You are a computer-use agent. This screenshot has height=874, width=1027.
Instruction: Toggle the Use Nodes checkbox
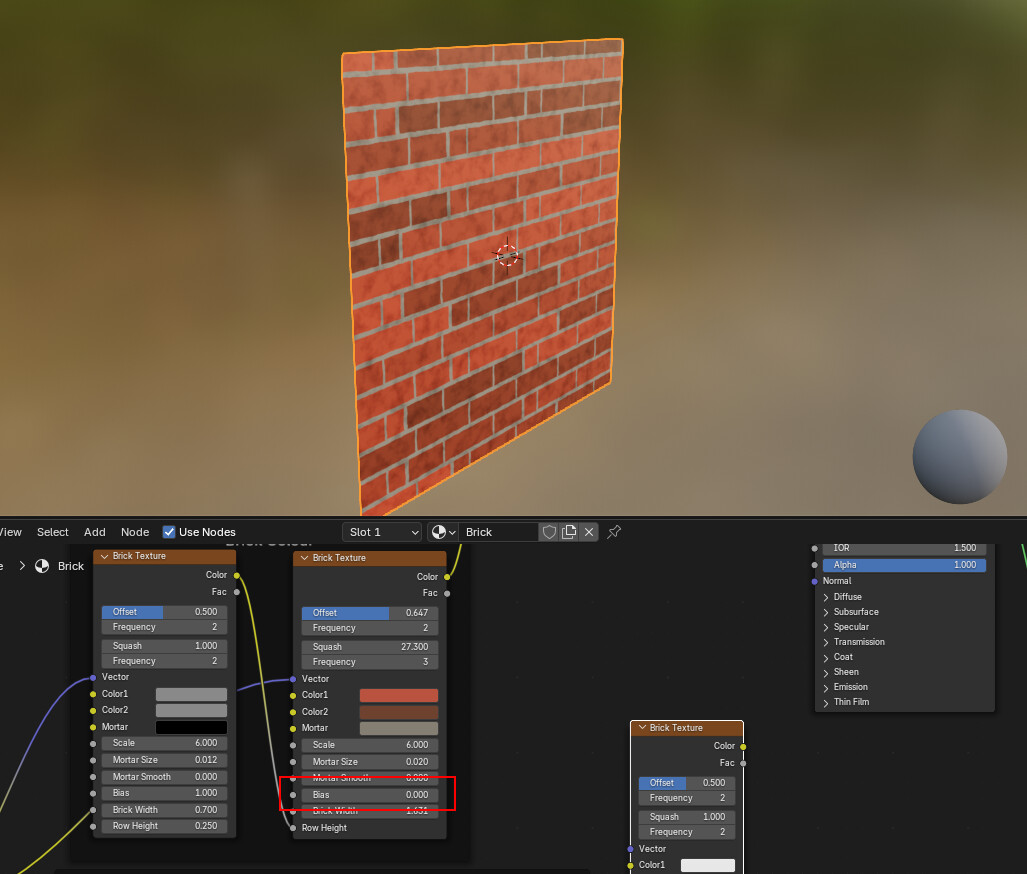point(169,532)
